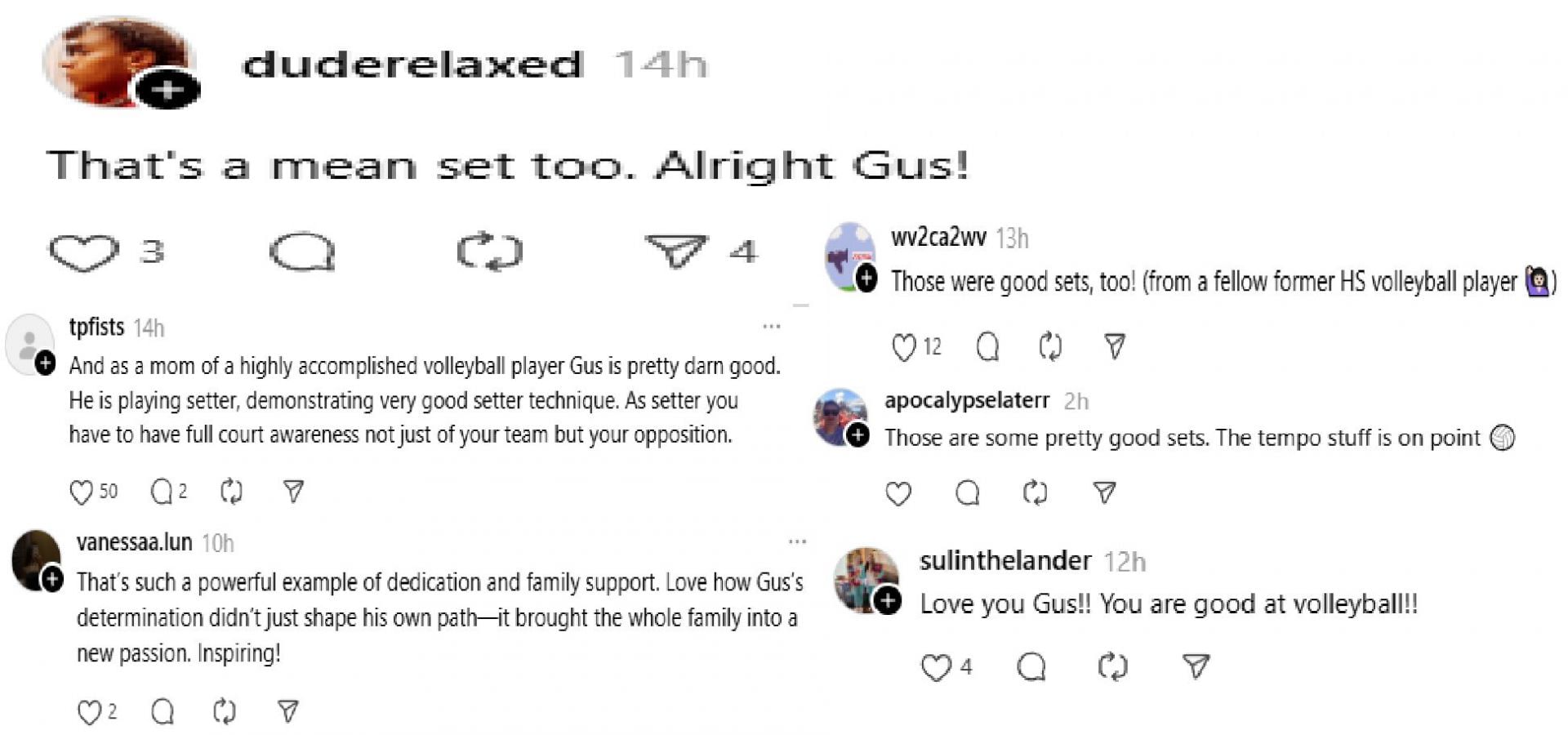Like sulinthelander's Love you Gus comment
This screenshot has height=735, width=1568.
(936, 667)
